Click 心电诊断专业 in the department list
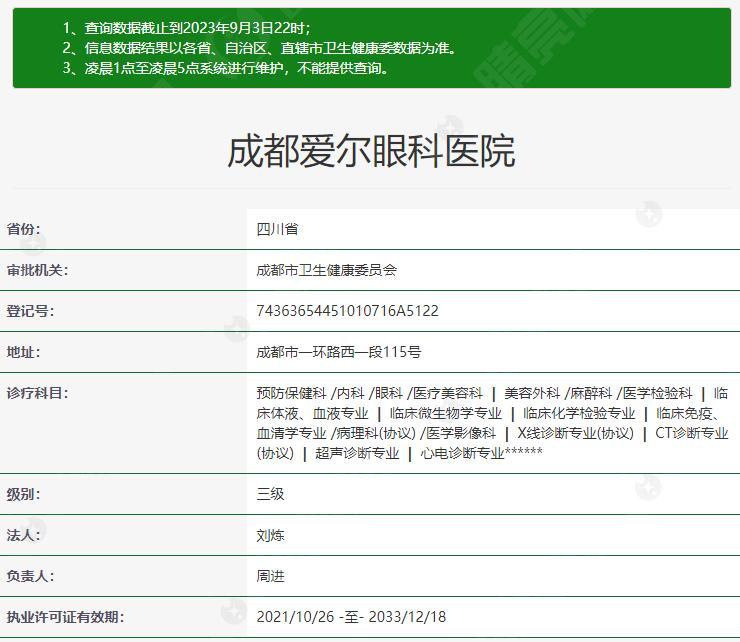740x642 pixels. [x=462, y=454]
